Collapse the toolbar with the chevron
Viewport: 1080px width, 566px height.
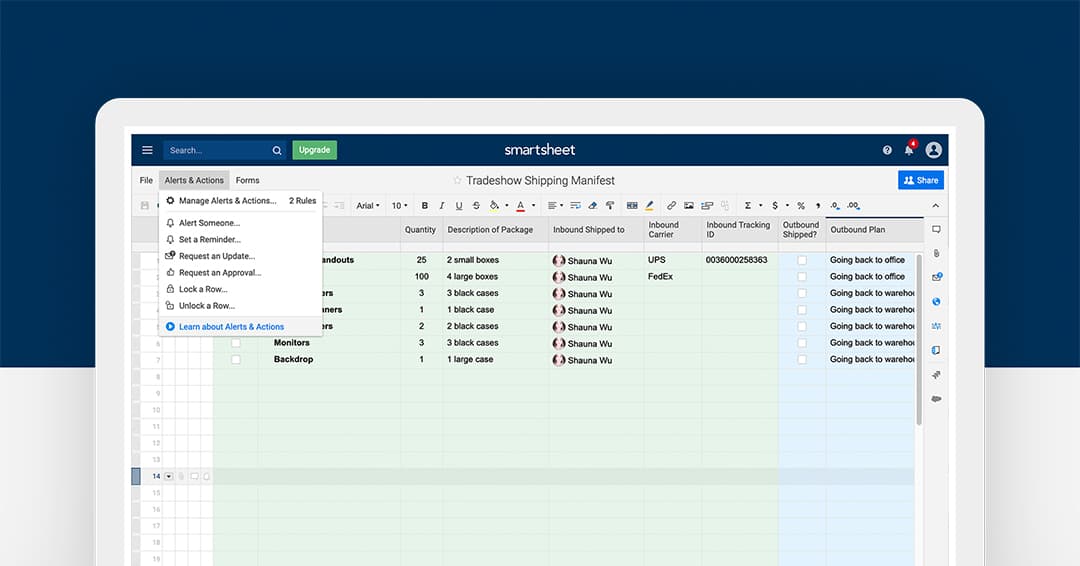click(x=935, y=206)
